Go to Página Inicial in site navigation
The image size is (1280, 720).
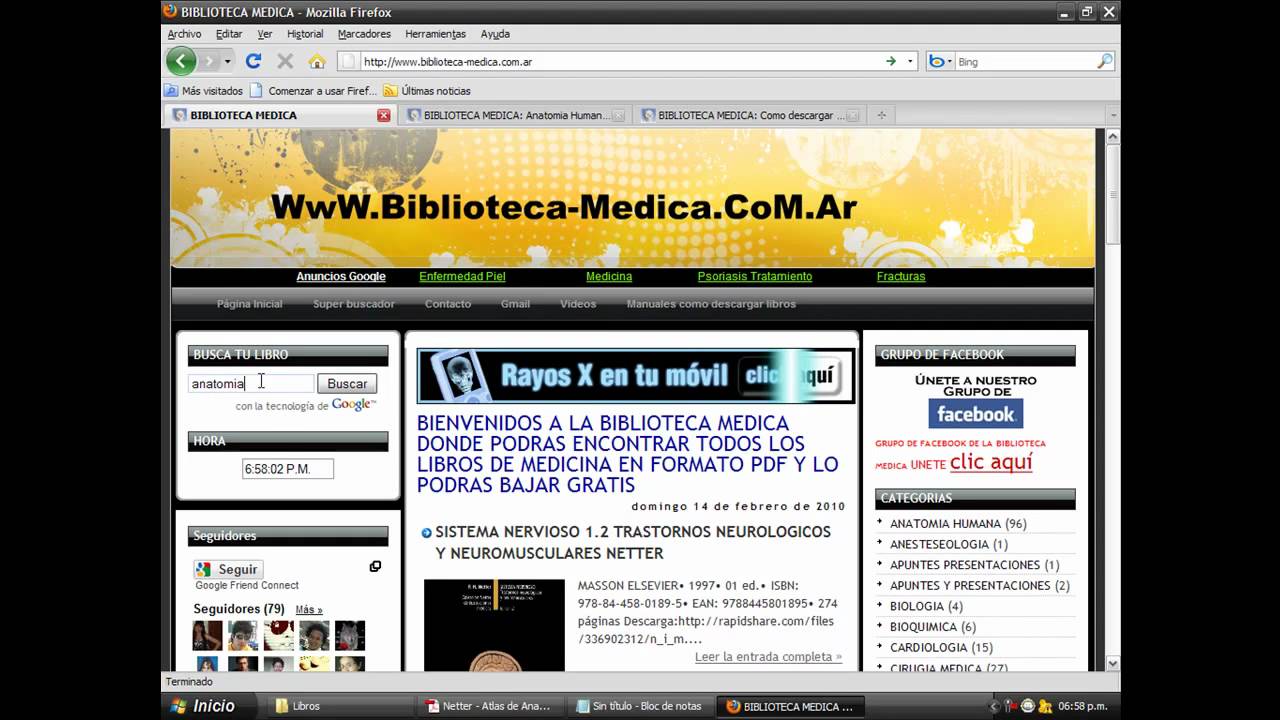coord(250,304)
